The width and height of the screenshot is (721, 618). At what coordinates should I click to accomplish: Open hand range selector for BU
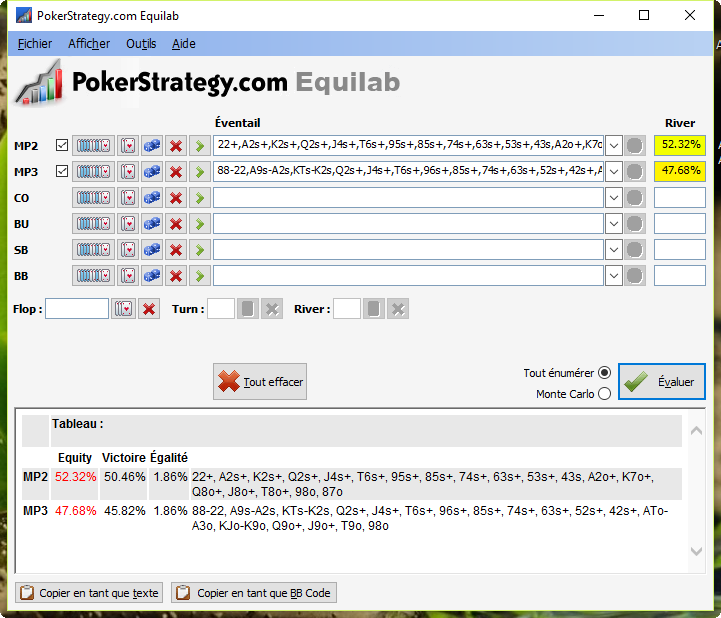(x=93, y=224)
